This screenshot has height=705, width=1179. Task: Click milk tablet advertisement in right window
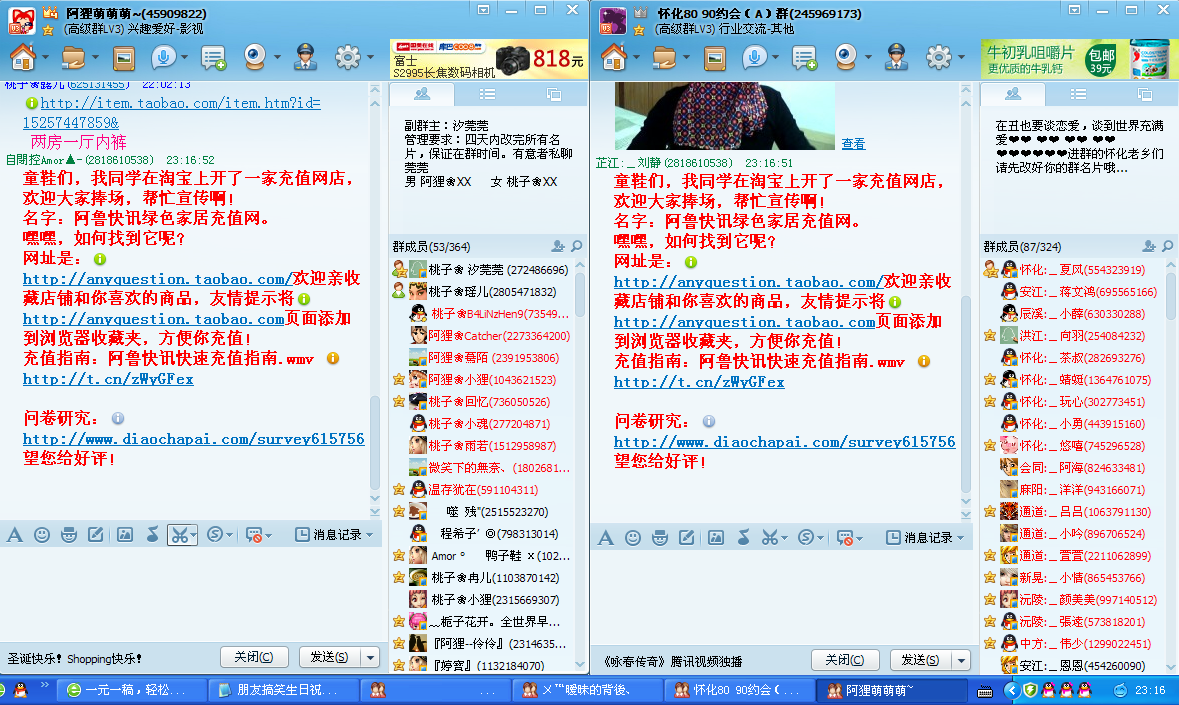pos(1079,59)
